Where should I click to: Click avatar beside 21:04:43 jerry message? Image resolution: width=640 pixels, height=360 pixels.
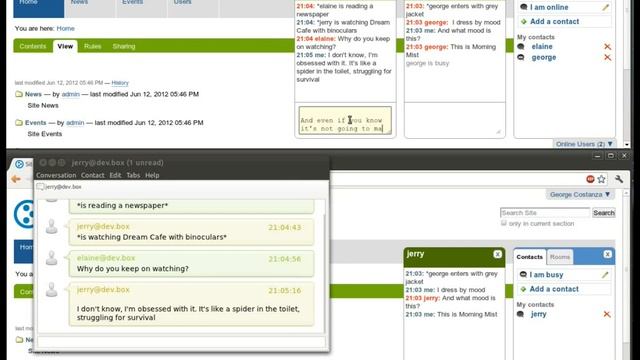[51, 227]
